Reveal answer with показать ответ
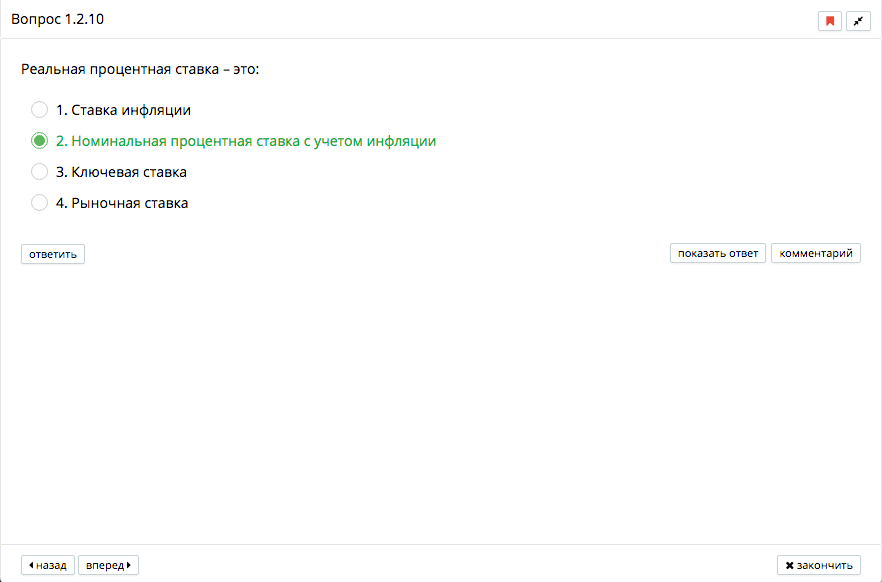This screenshot has width=882, height=582. [717, 254]
